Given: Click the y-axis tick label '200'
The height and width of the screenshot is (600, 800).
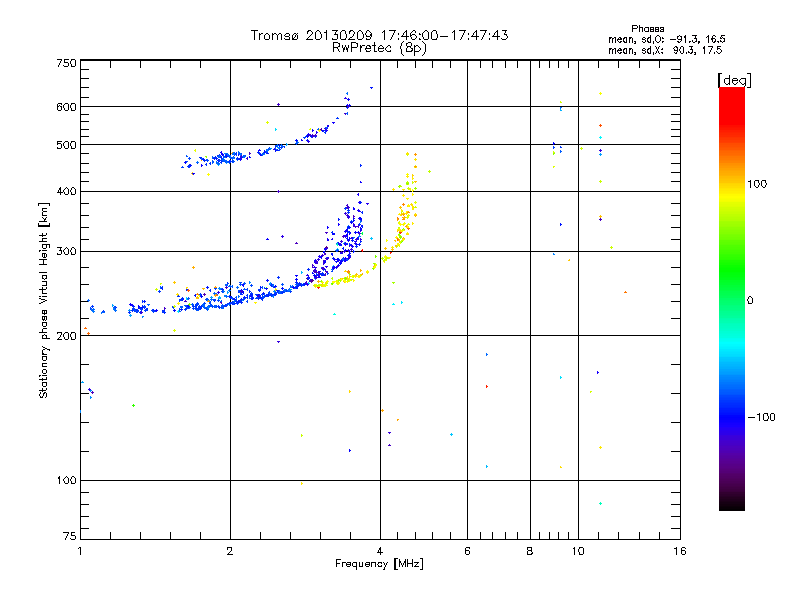Looking at the screenshot, I should 66,336.
